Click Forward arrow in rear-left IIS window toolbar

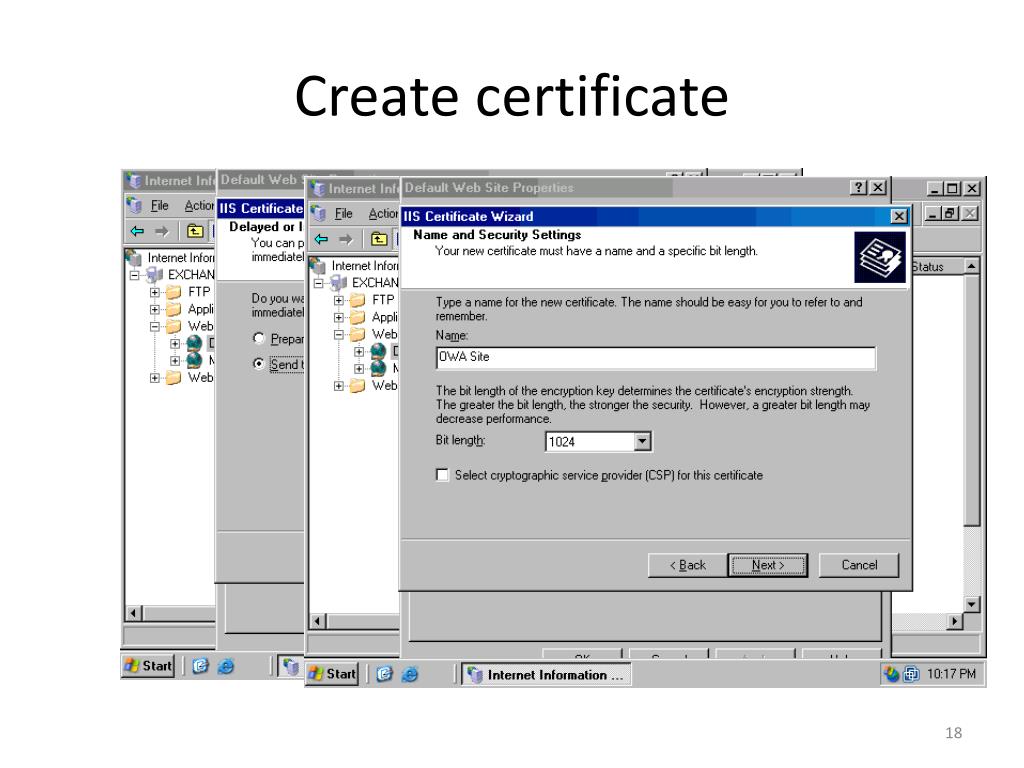[x=162, y=231]
